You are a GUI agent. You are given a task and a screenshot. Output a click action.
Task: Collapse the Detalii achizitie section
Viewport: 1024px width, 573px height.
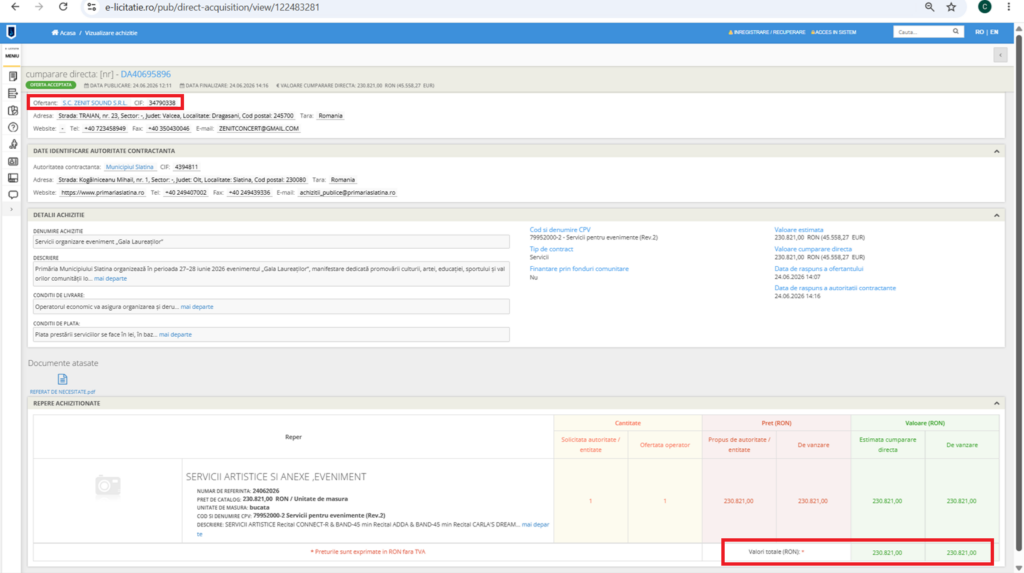pyautogui.click(x=997, y=215)
